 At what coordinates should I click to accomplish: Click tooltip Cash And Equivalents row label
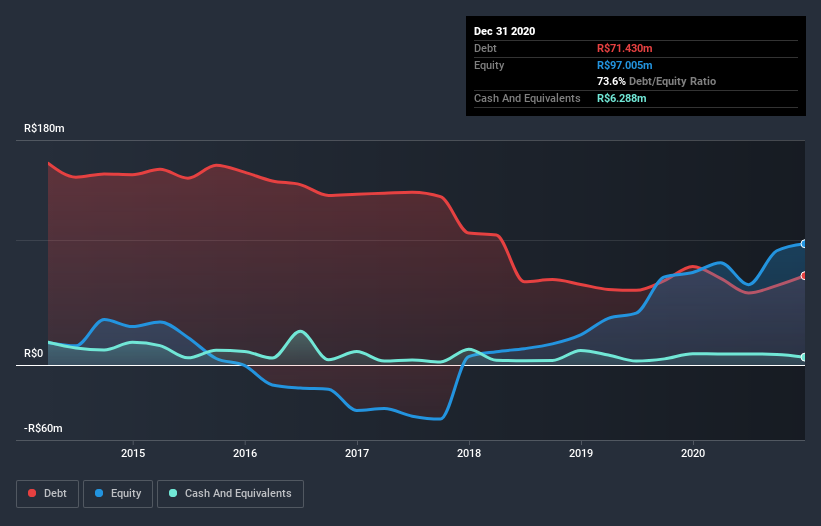527,98
